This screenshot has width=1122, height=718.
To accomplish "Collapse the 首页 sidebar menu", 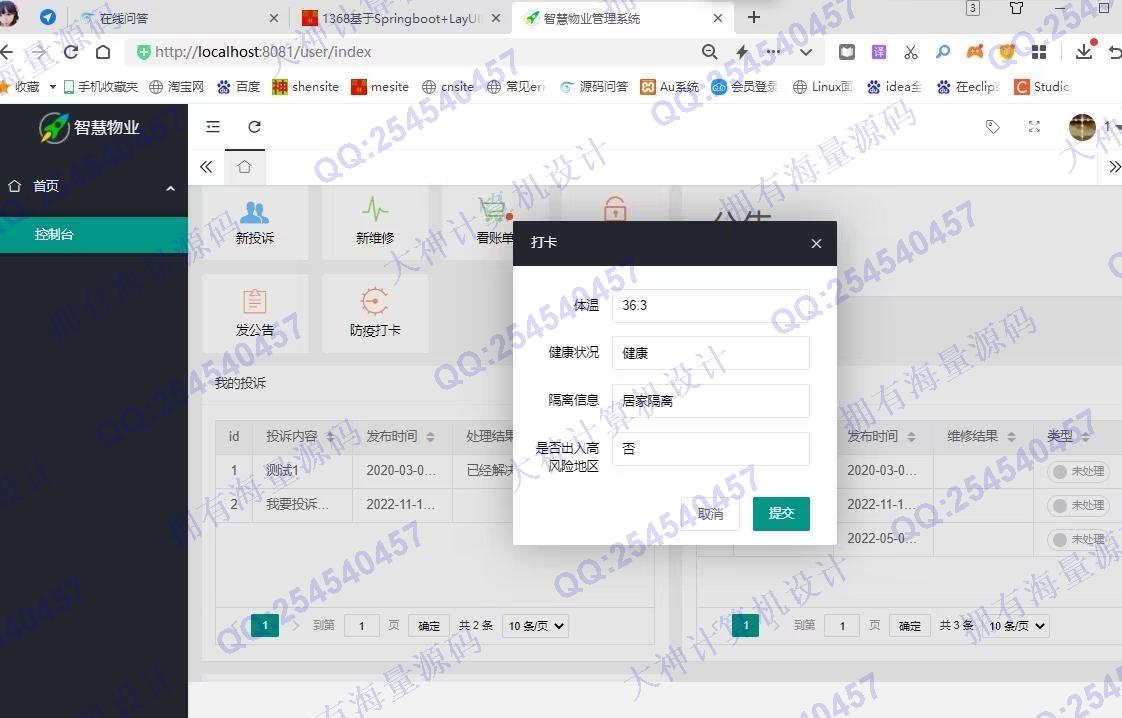I will click(x=170, y=188).
